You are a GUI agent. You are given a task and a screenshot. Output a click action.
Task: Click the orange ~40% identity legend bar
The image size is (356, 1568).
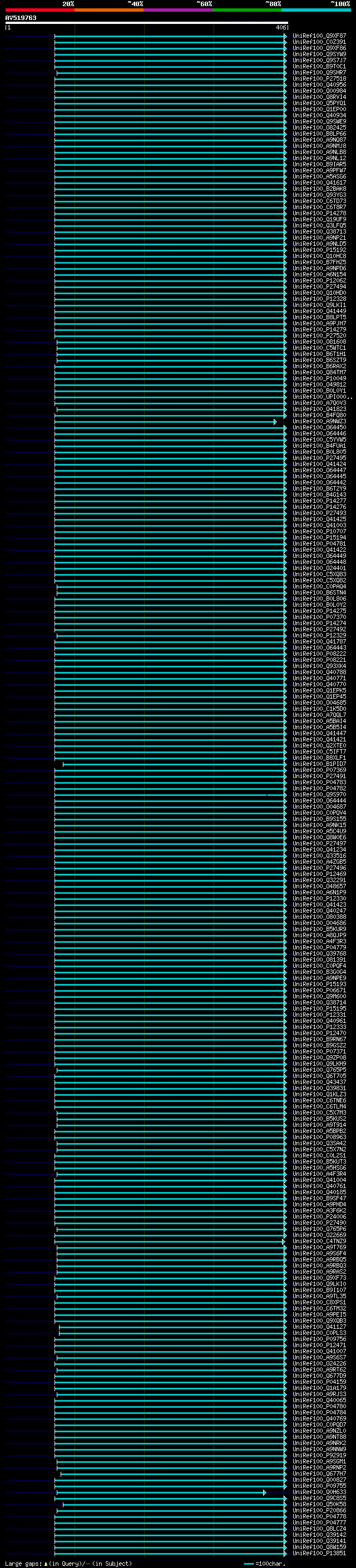pos(109,10)
